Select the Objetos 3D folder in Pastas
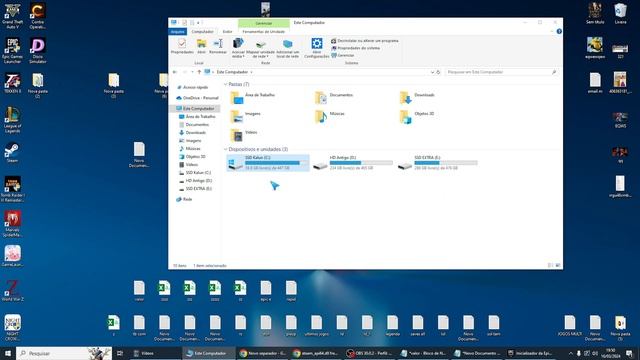Viewport: 640px width, 360px height. 417,117
